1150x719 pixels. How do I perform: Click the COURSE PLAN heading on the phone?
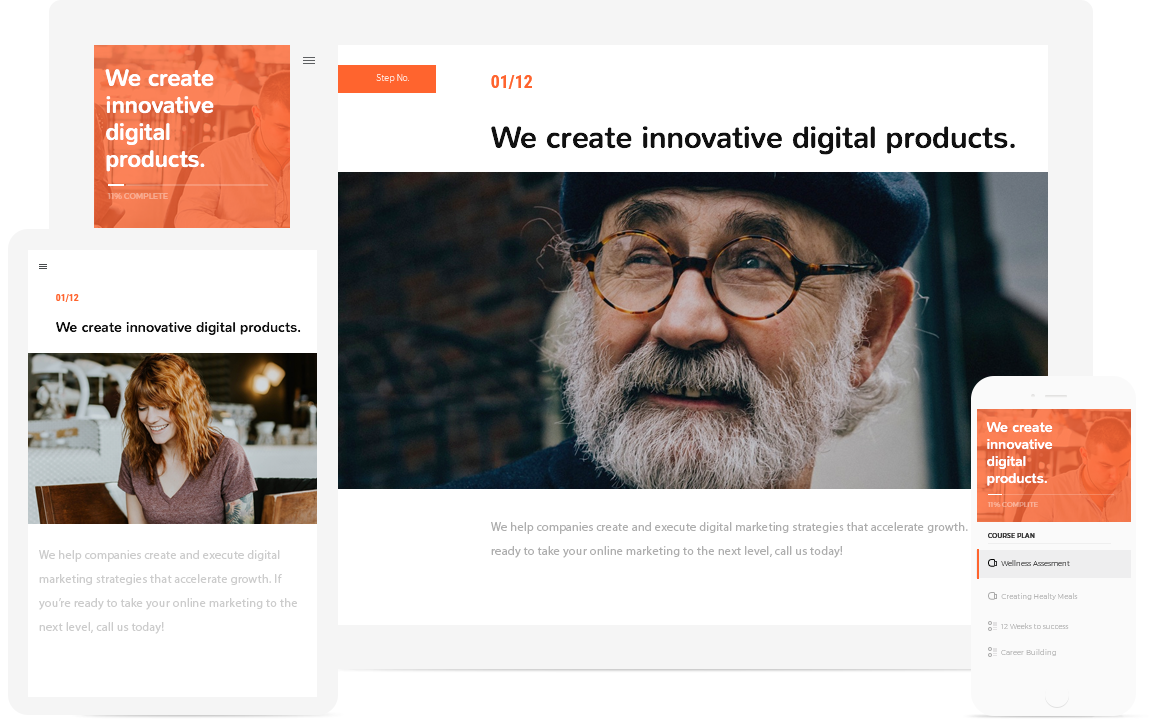tap(1011, 536)
